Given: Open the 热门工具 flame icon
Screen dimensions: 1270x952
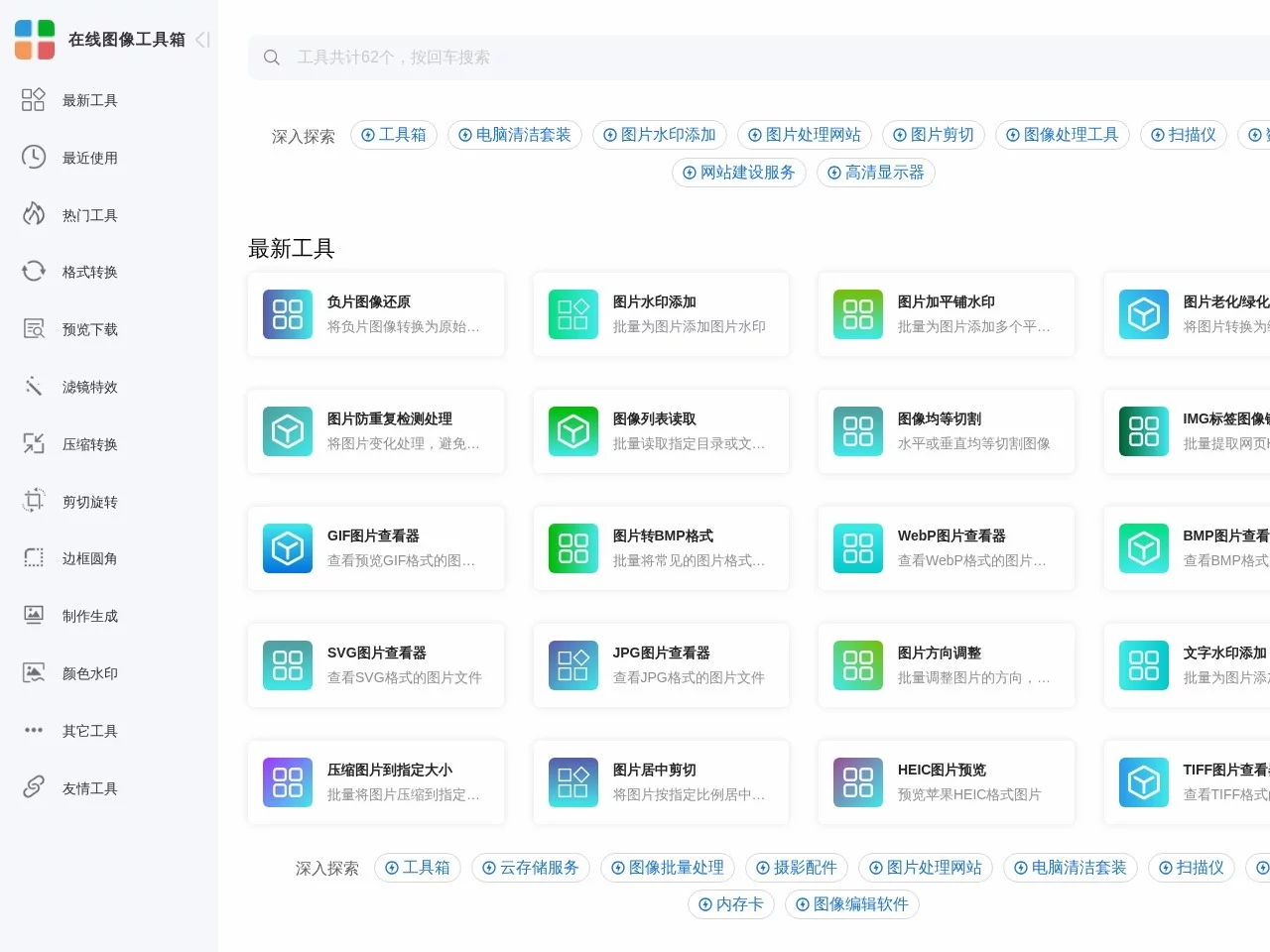Looking at the screenshot, I should click(33, 214).
